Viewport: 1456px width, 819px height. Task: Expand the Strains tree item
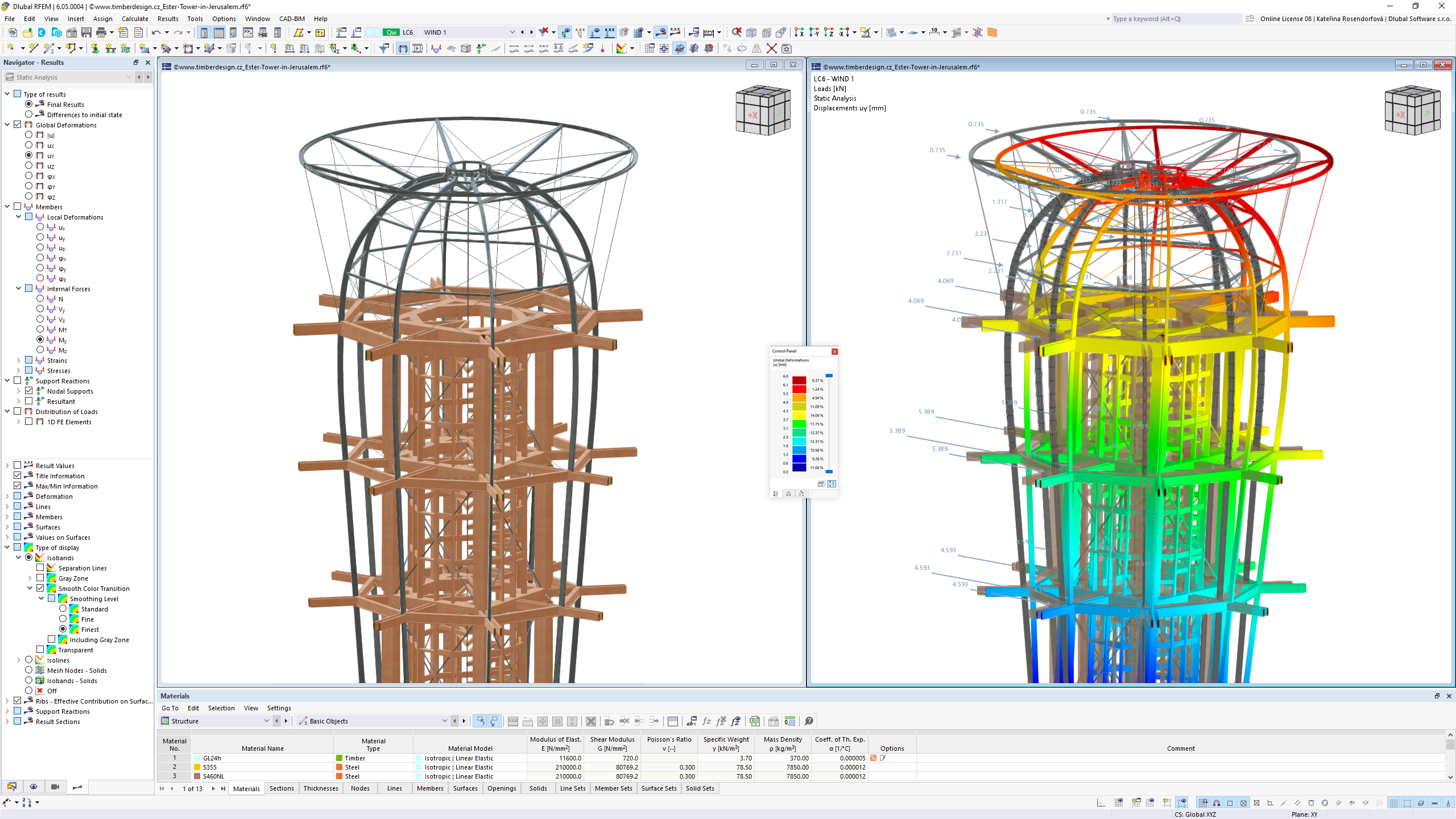click(18, 360)
